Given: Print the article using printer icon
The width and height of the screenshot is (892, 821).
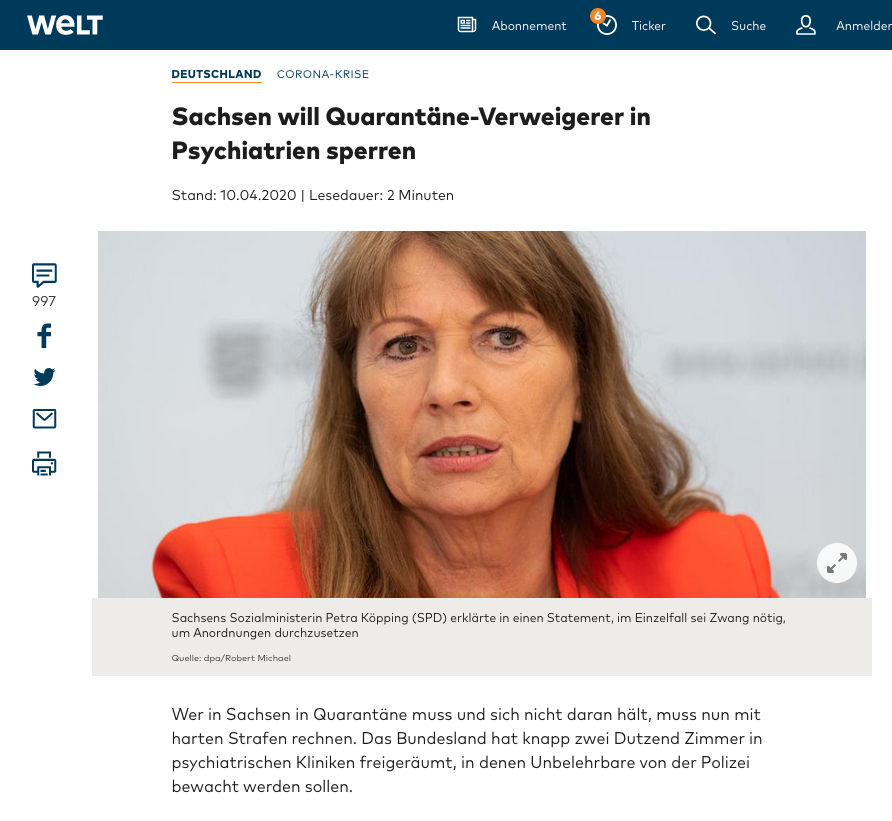Looking at the screenshot, I should 44,464.
